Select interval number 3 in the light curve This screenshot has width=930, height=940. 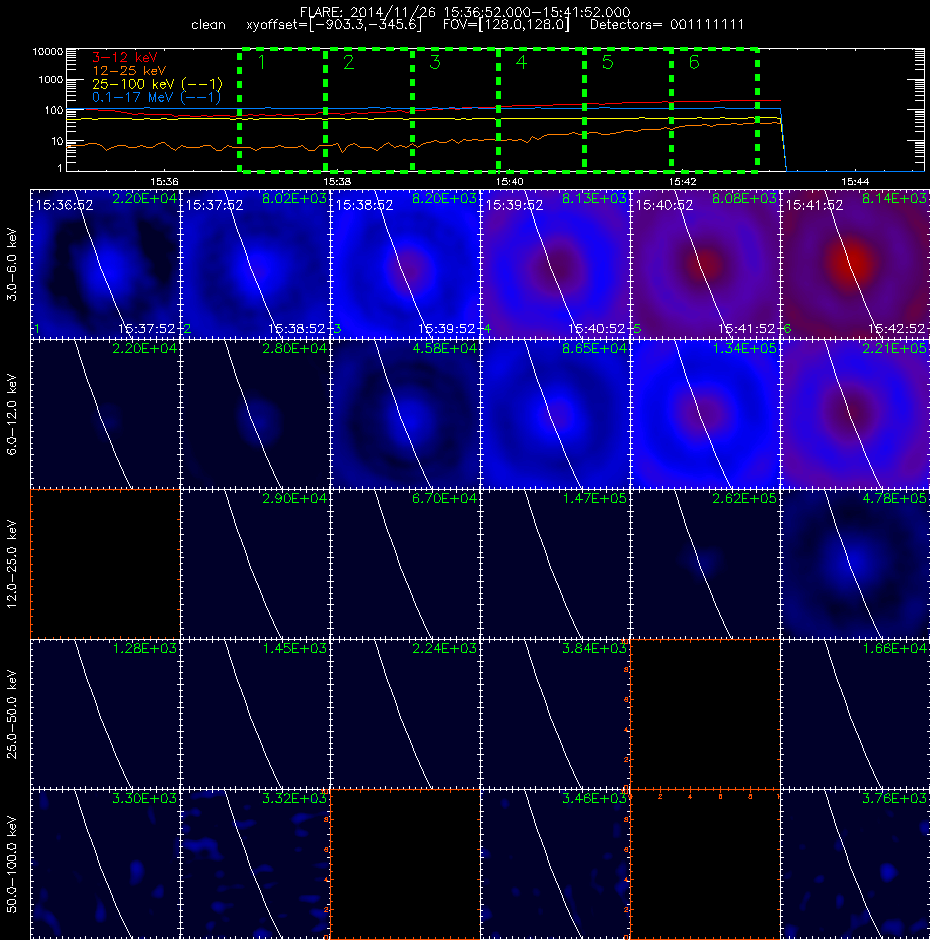[x=455, y=110]
